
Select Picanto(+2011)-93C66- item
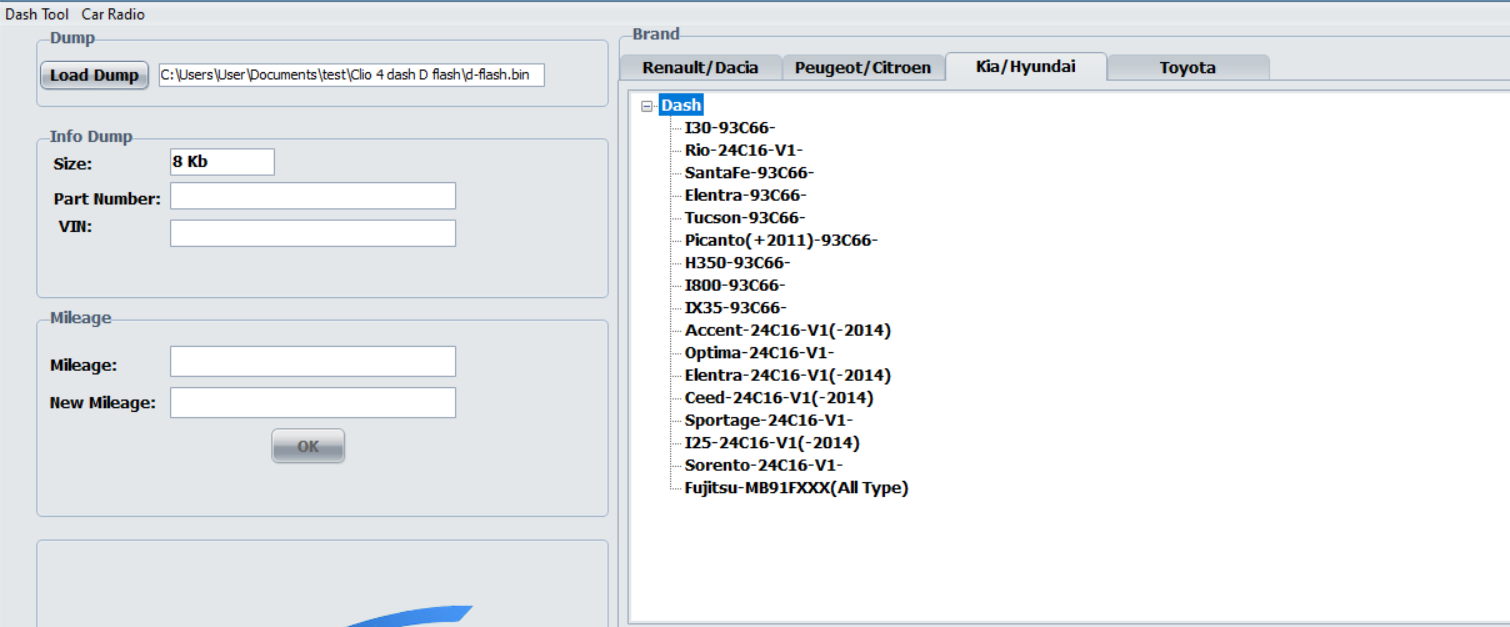pos(781,240)
